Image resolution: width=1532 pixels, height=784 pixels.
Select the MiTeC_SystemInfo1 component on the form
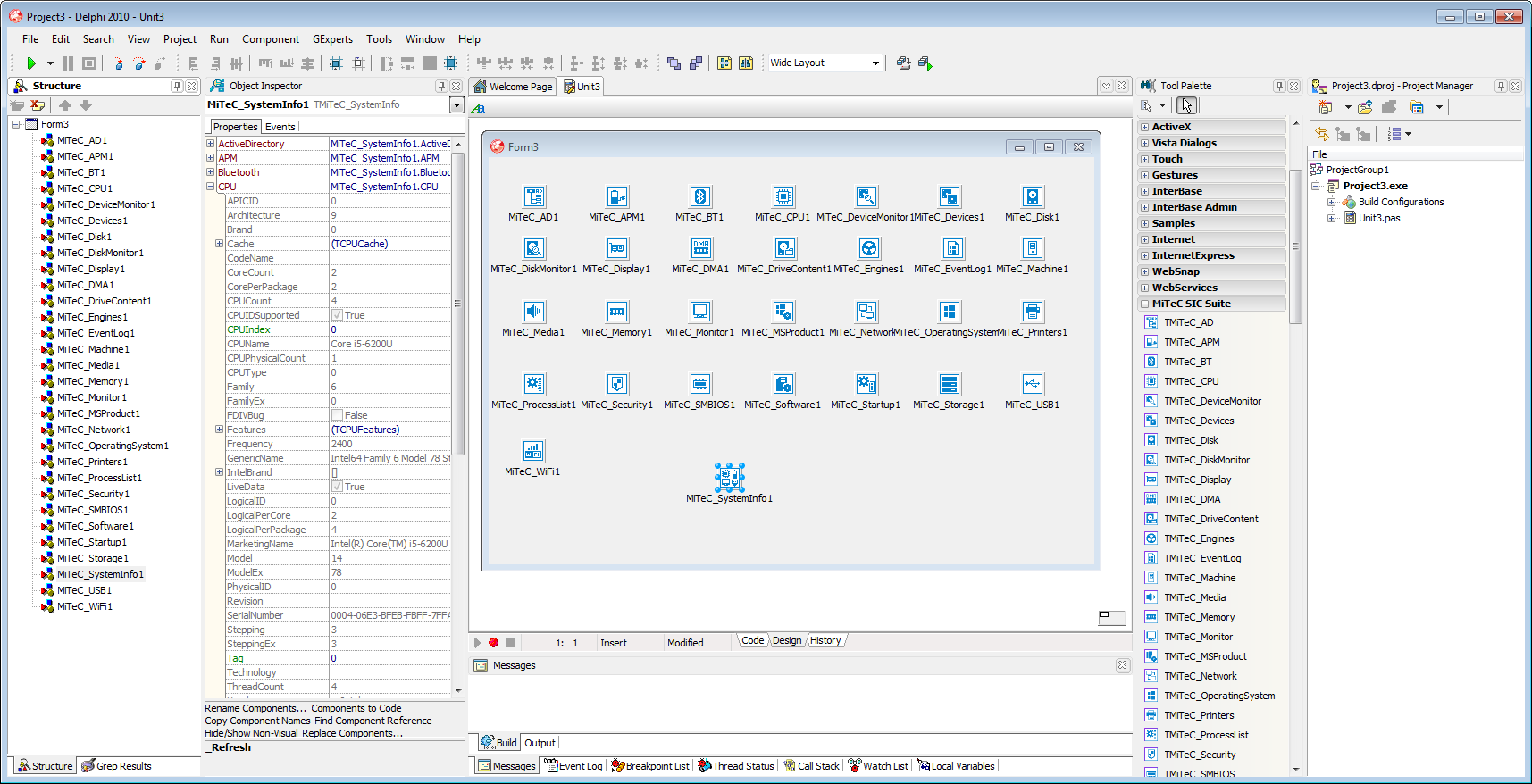729,478
